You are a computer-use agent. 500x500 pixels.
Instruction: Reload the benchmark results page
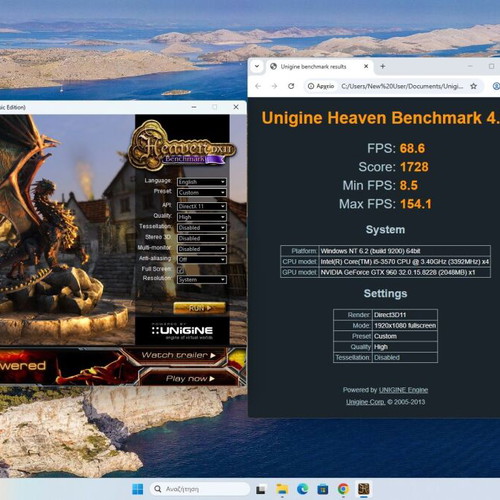point(291,86)
